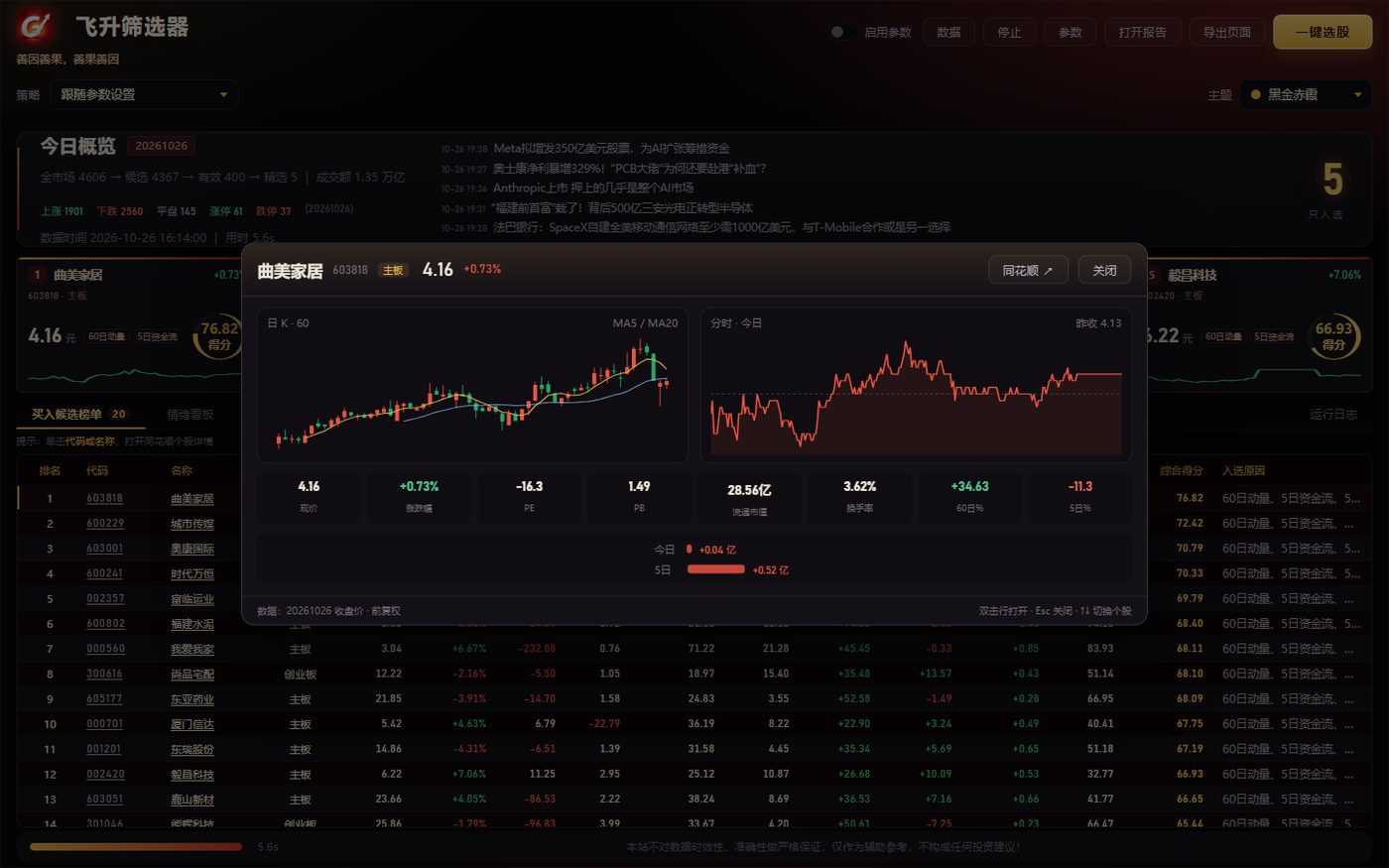The width and height of the screenshot is (1389, 868).
Task: Open the 参数 settings button
Action: click(x=1070, y=32)
